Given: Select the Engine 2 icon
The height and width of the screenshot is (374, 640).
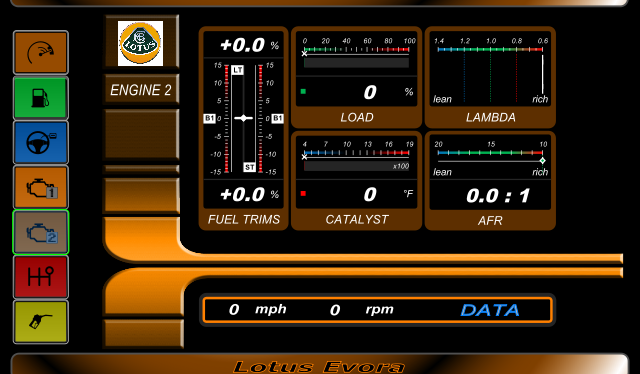Looking at the screenshot, I should point(41,232).
